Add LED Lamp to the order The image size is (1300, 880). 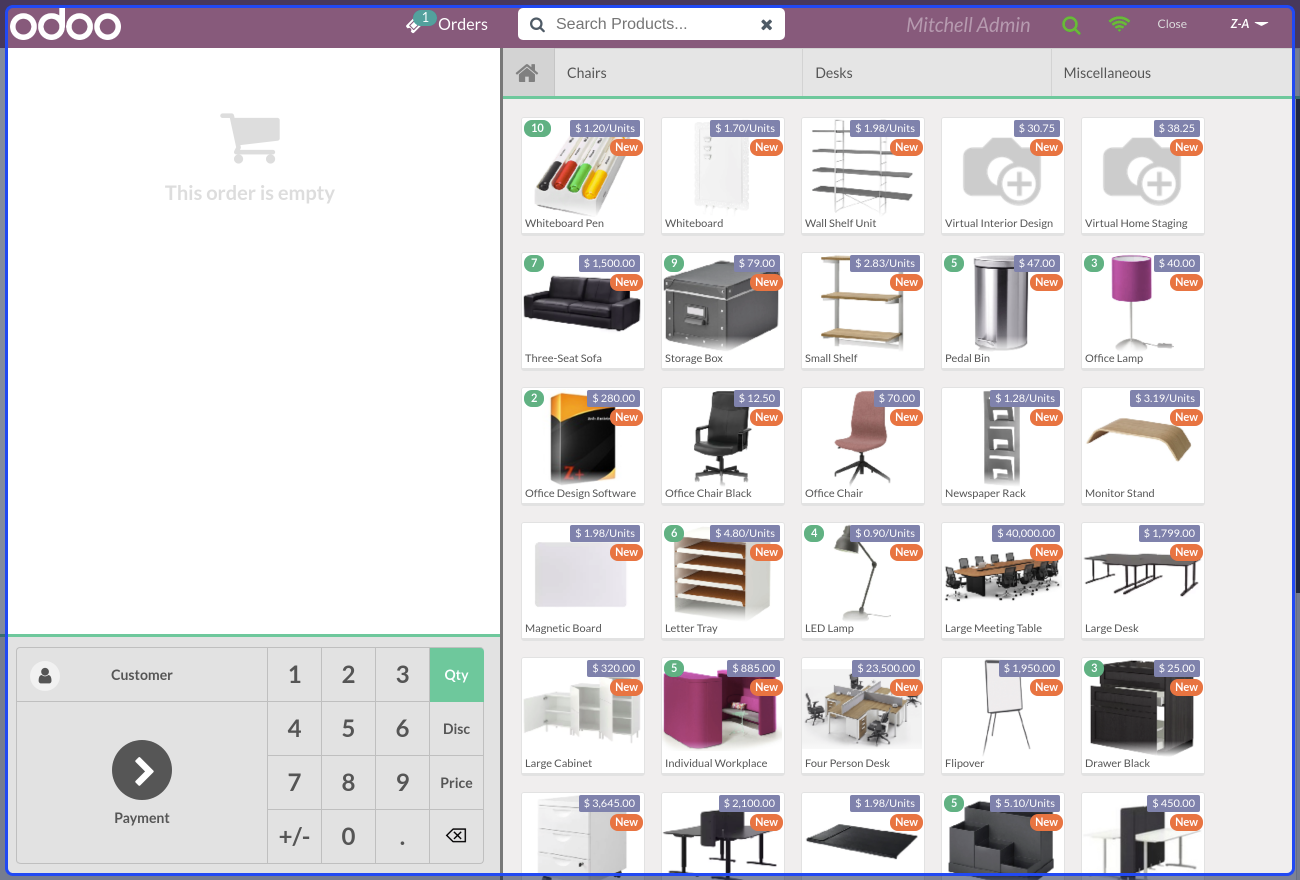click(x=863, y=581)
